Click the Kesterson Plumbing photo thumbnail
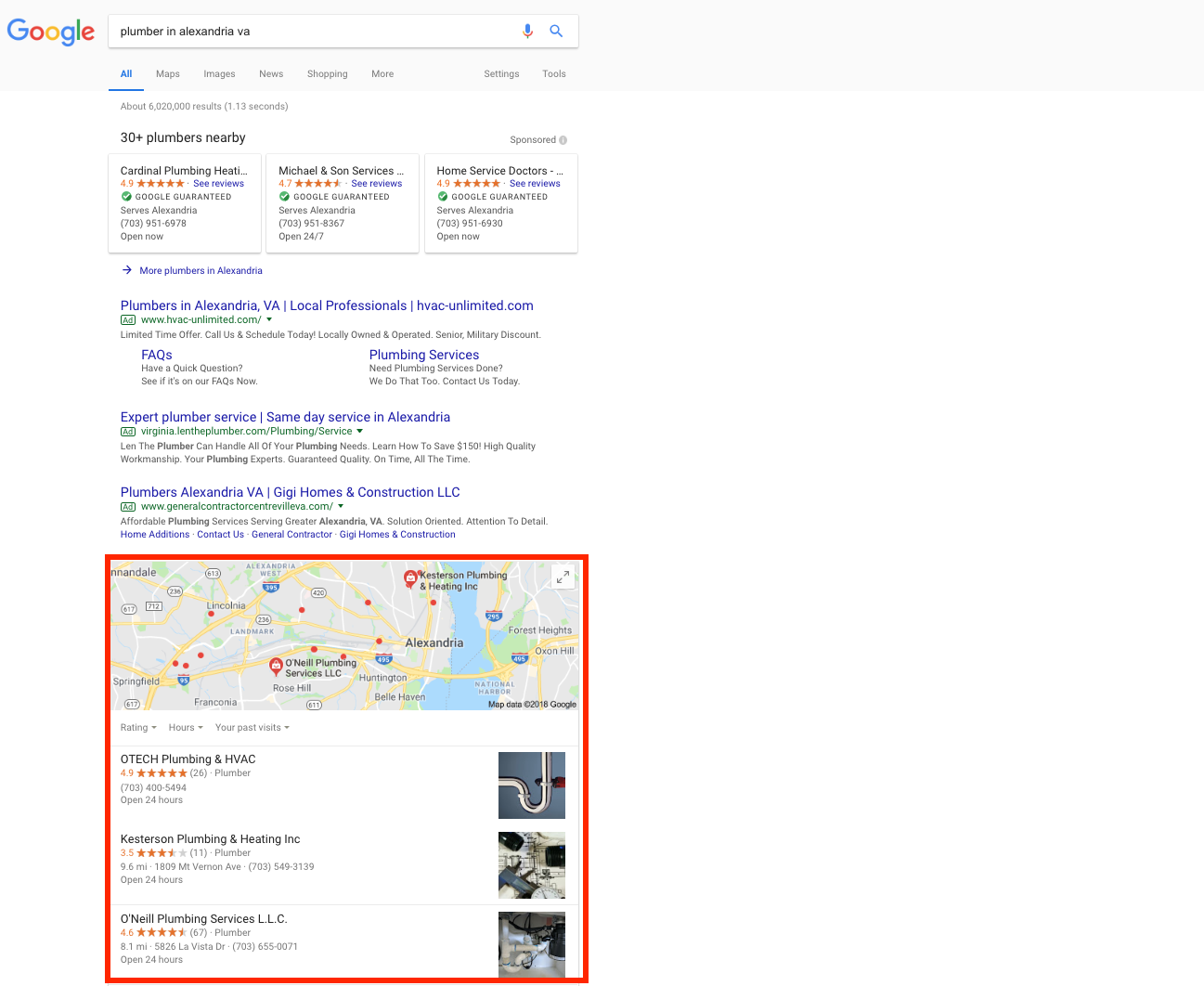The image size is (1204, 986). (x=532, y=865)
